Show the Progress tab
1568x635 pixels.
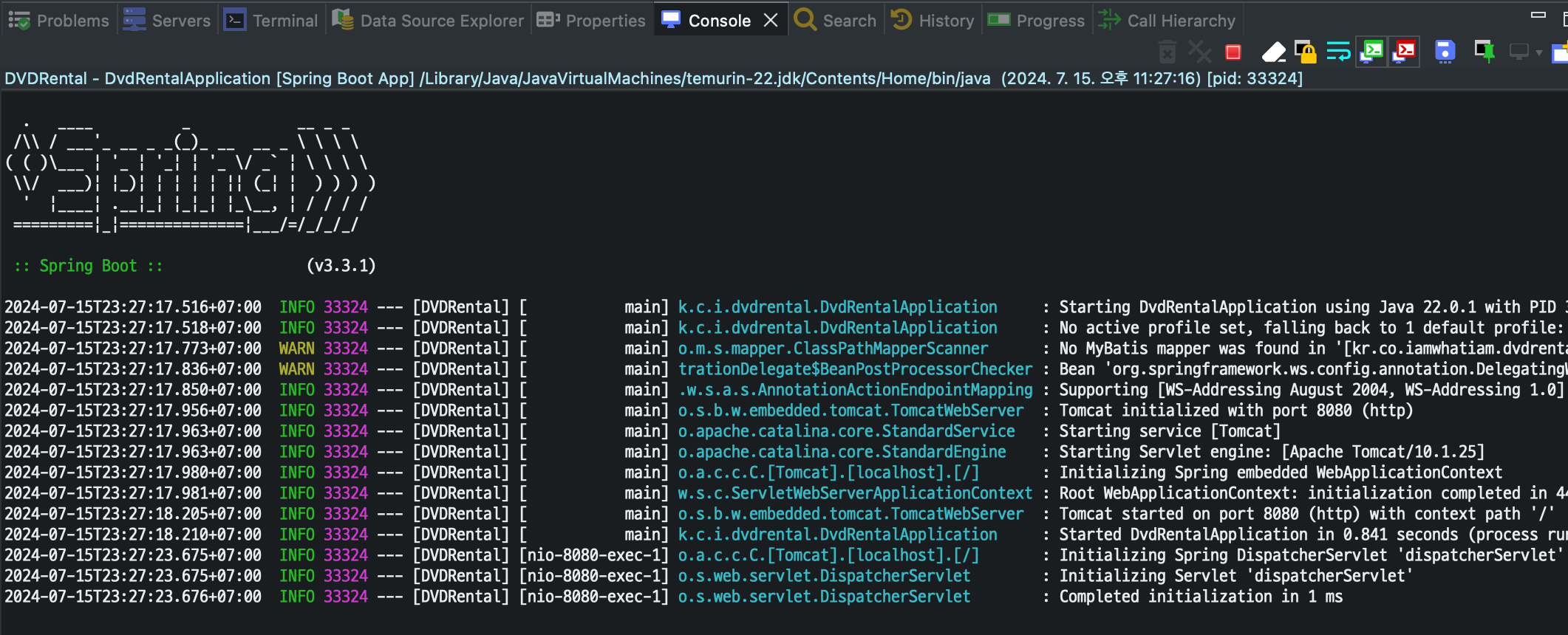[1036, 21]
